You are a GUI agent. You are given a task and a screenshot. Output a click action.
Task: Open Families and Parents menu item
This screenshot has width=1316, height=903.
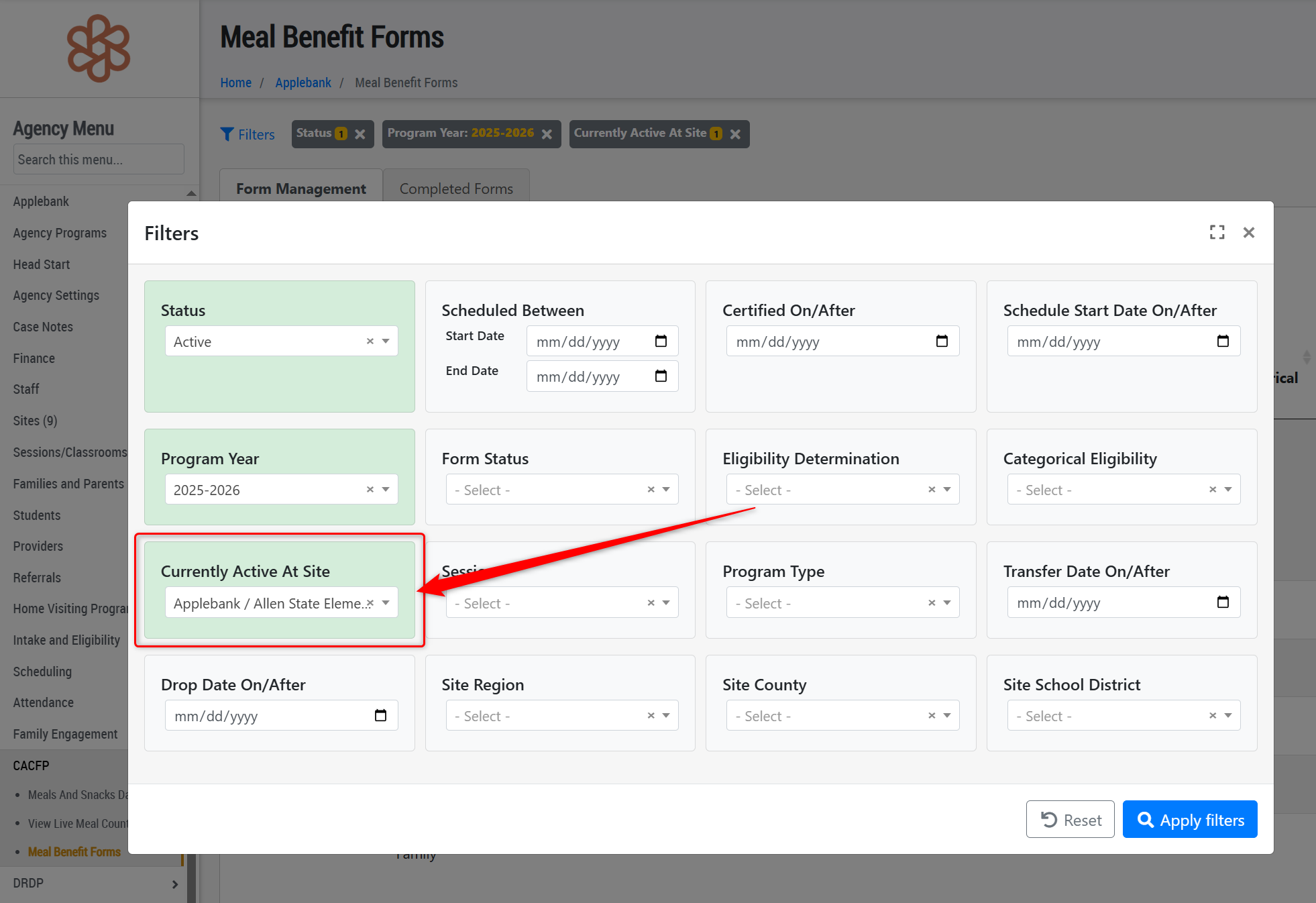(68, 484)
